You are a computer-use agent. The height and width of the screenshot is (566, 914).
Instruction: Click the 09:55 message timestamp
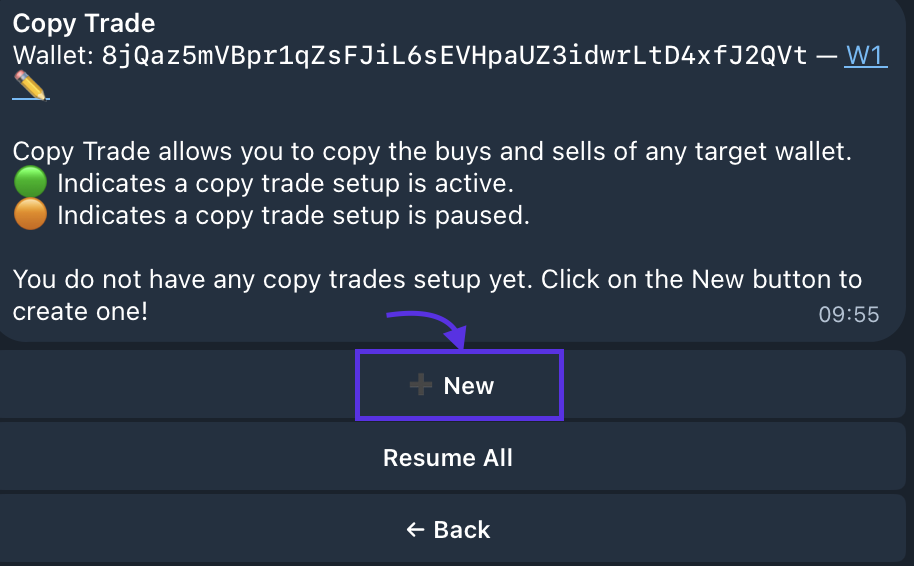pos(848,314)
